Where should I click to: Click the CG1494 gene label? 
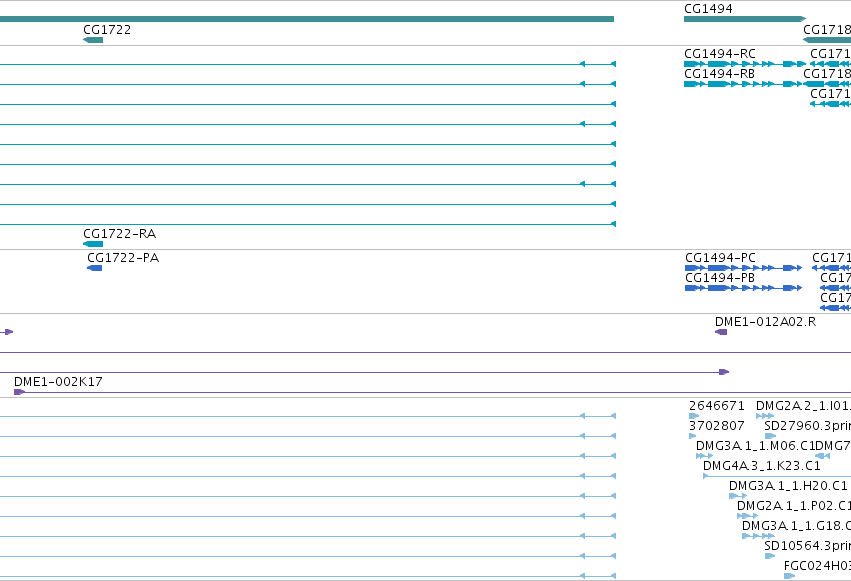tap(708, 9)
